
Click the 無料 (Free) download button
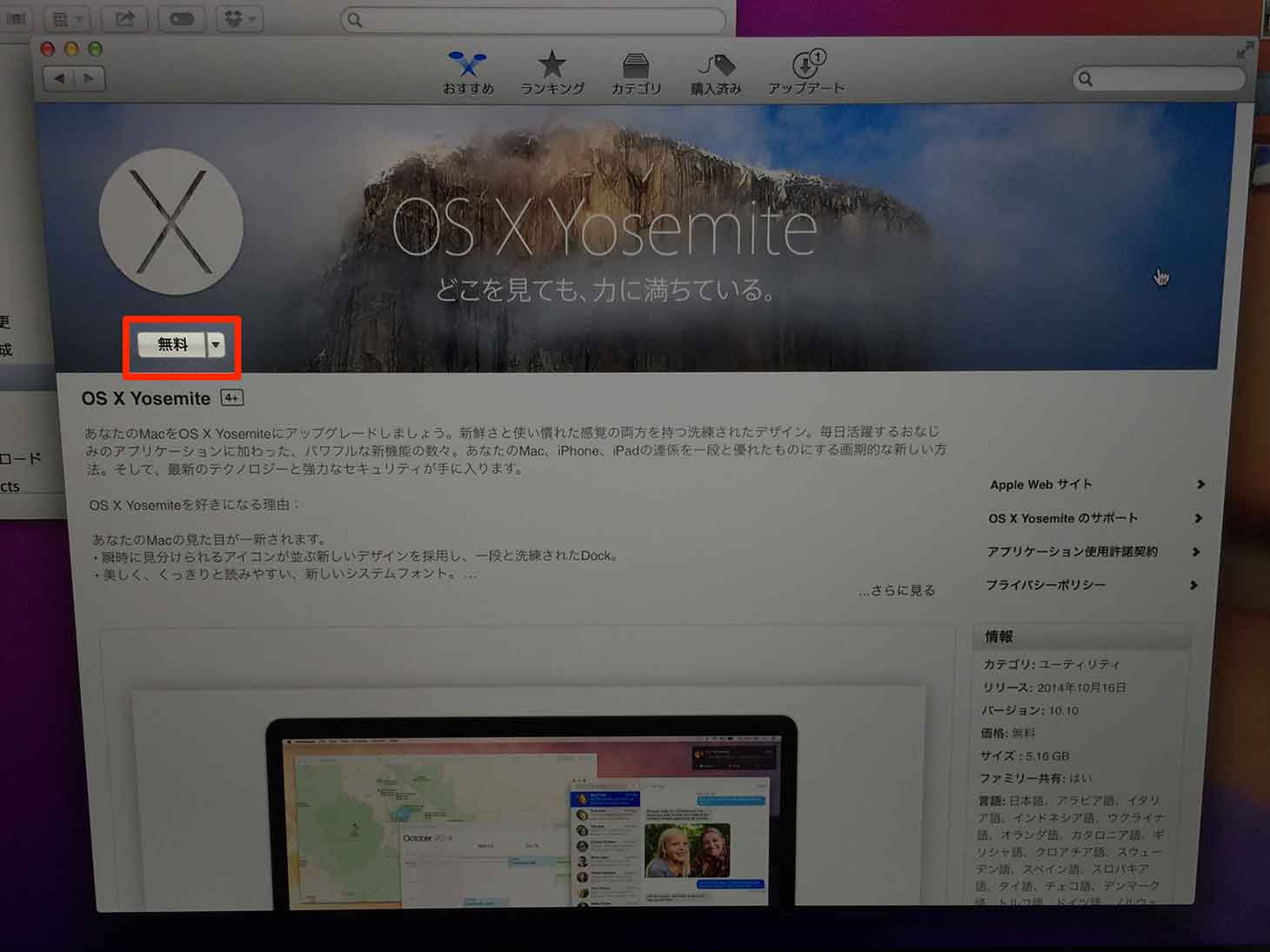tap(172, 345)
